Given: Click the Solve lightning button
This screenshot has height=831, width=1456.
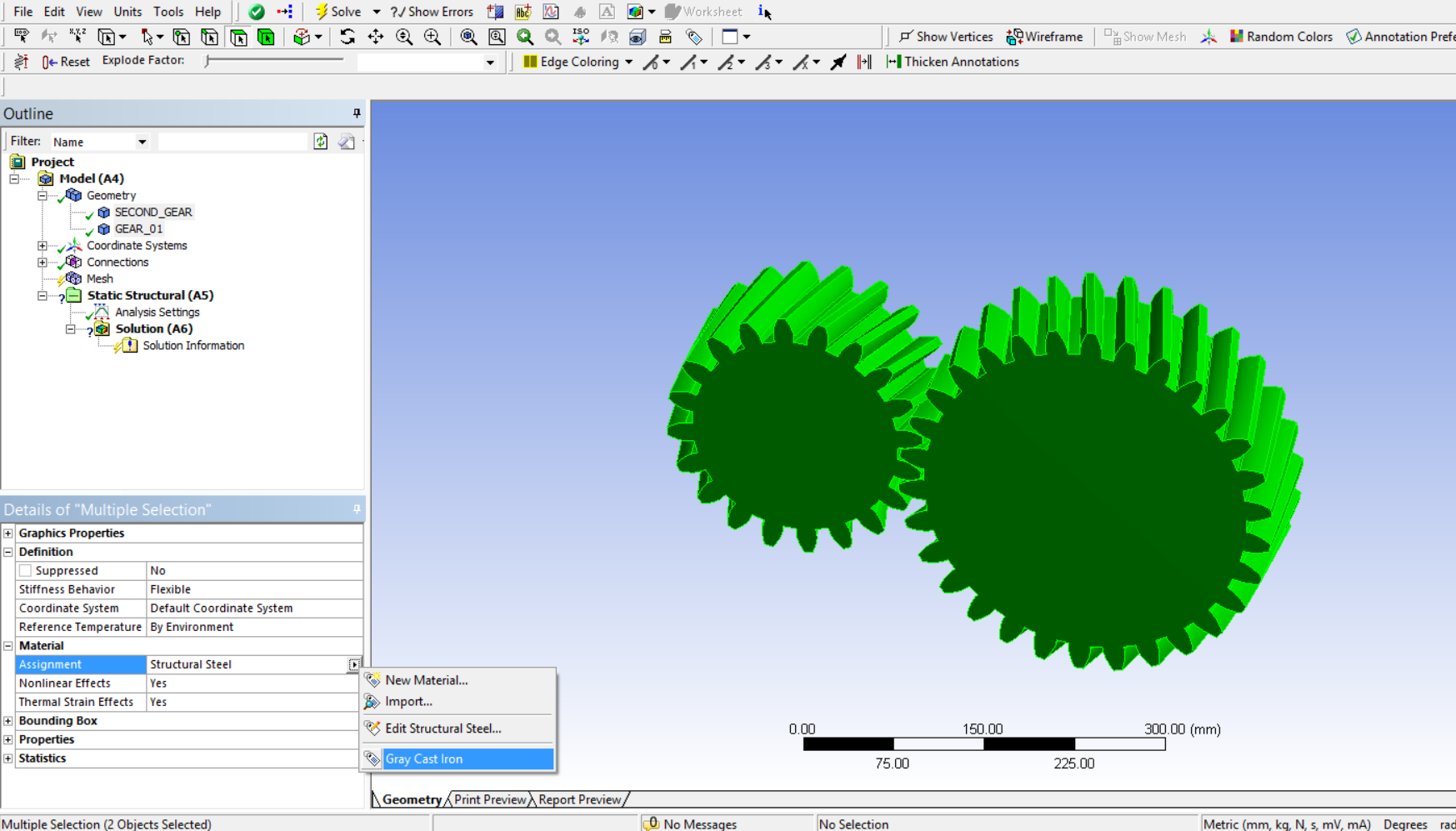Looking at the screenshot, I should [338, 12].
